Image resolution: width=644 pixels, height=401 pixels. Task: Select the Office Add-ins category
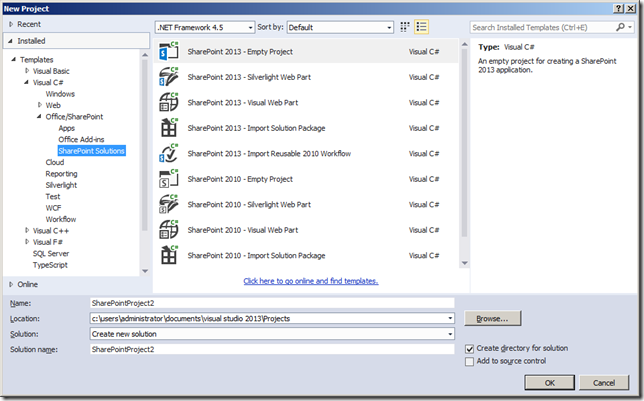81,139
